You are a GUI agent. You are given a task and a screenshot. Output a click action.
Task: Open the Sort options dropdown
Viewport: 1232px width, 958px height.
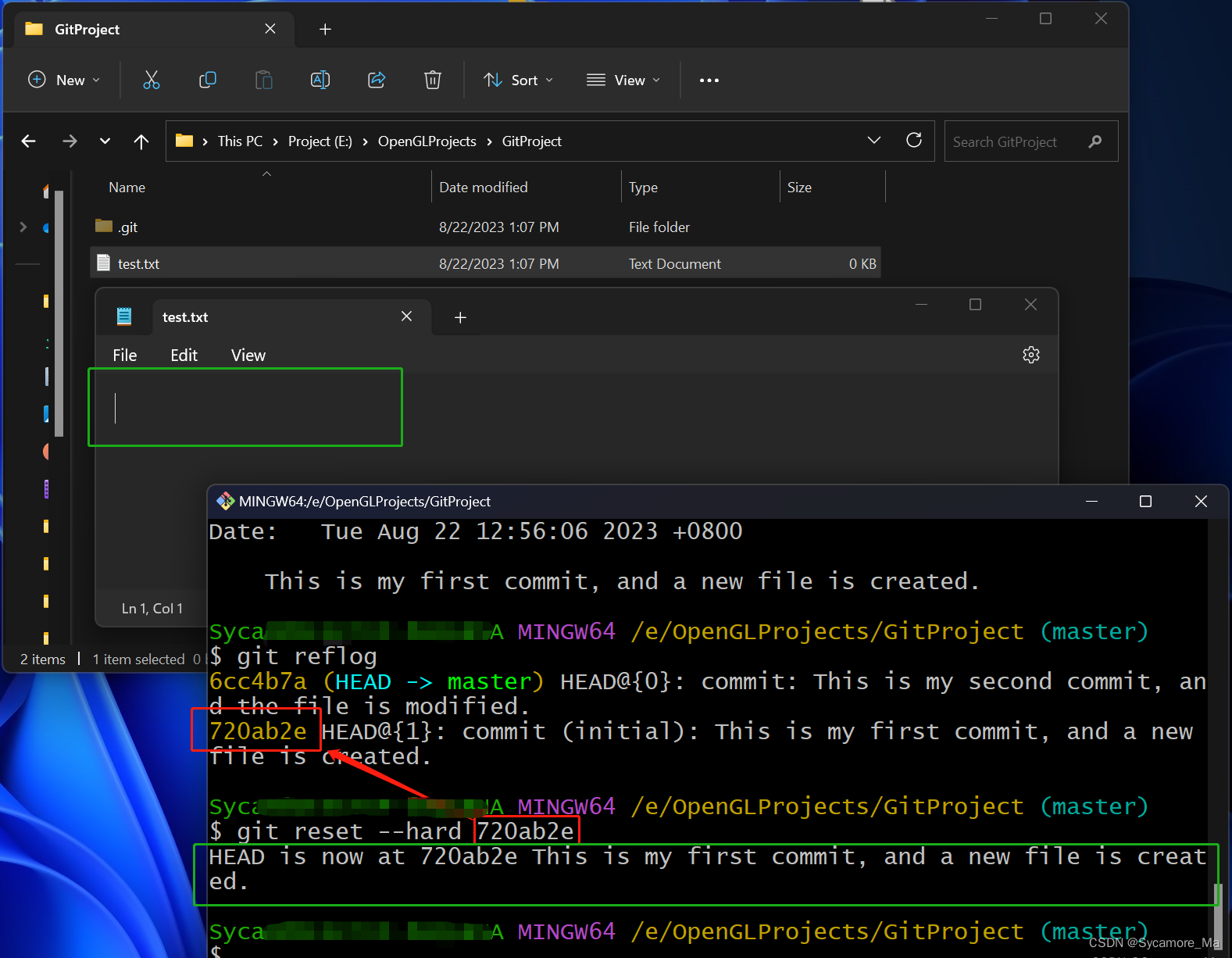coord(518,80)
